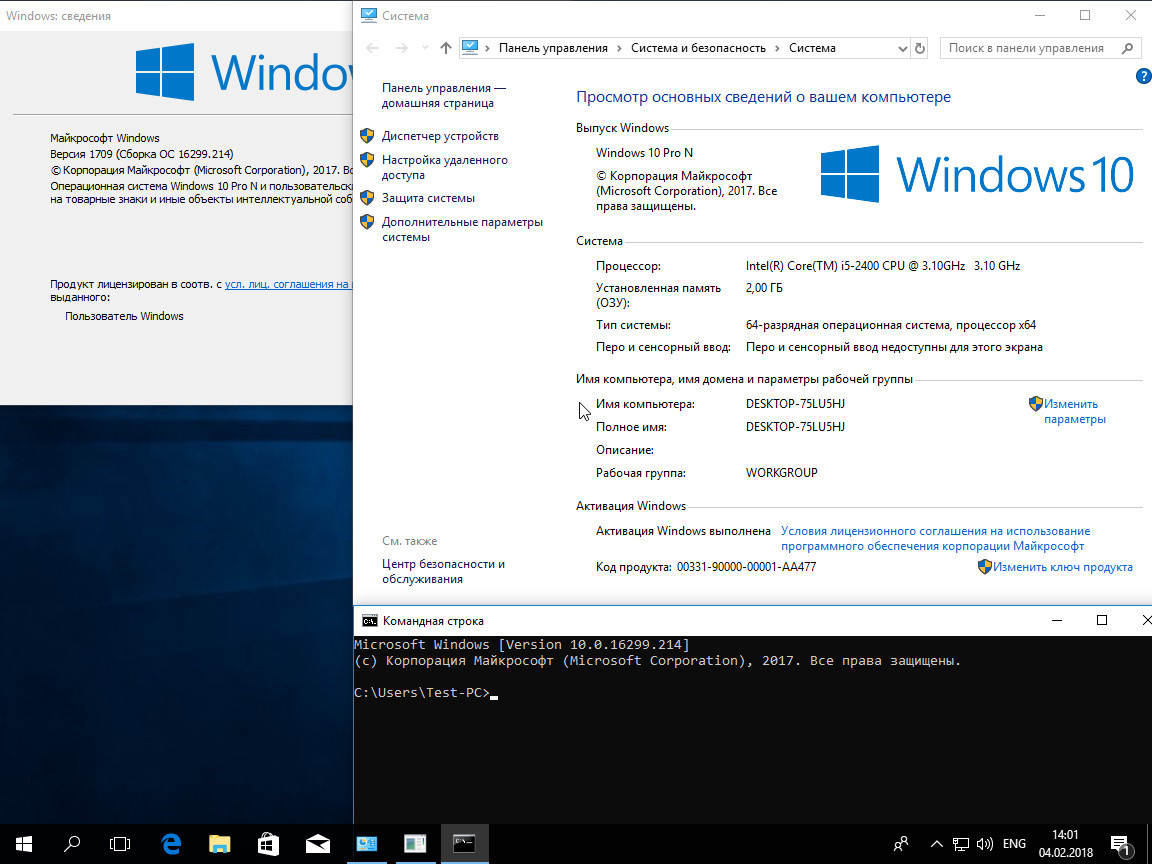Open the Start menu
1152x864 pixels.
tap(24, 843)
